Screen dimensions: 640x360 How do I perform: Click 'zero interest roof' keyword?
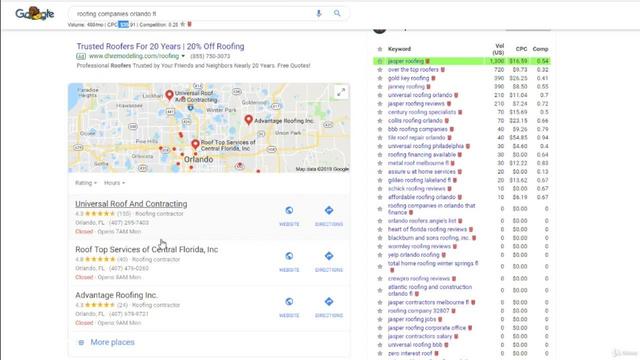410,353
